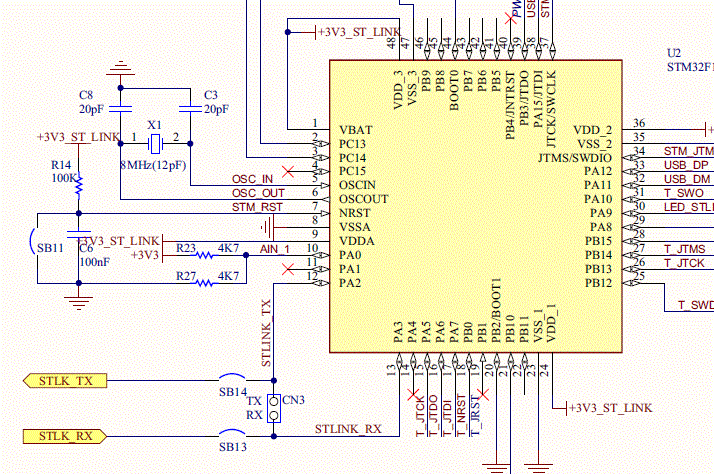Click ground symbol above C8
This screenshot has width=714, height=474.
coord(121,68)
